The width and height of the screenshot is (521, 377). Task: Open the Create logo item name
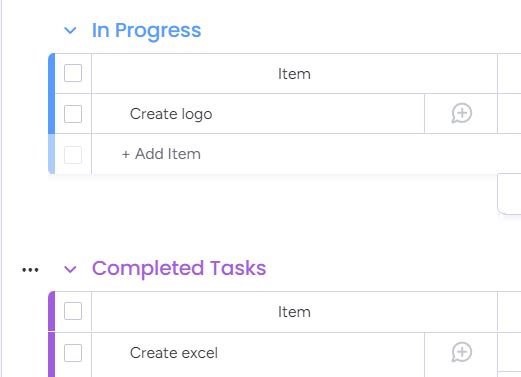point(171,114)
